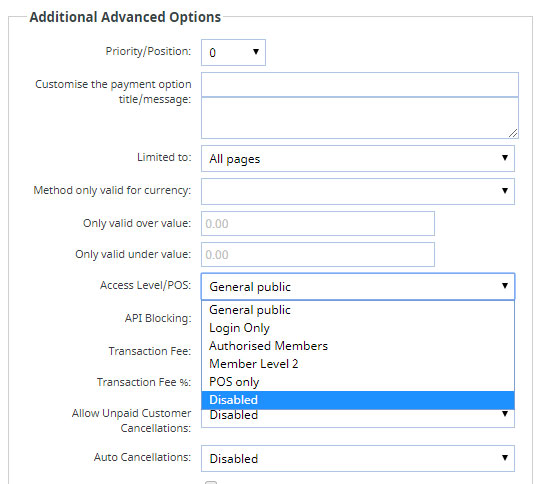Expand the currency validity dropdown
The width and height of the screenshot is (542, 484).
coord(358,192)
